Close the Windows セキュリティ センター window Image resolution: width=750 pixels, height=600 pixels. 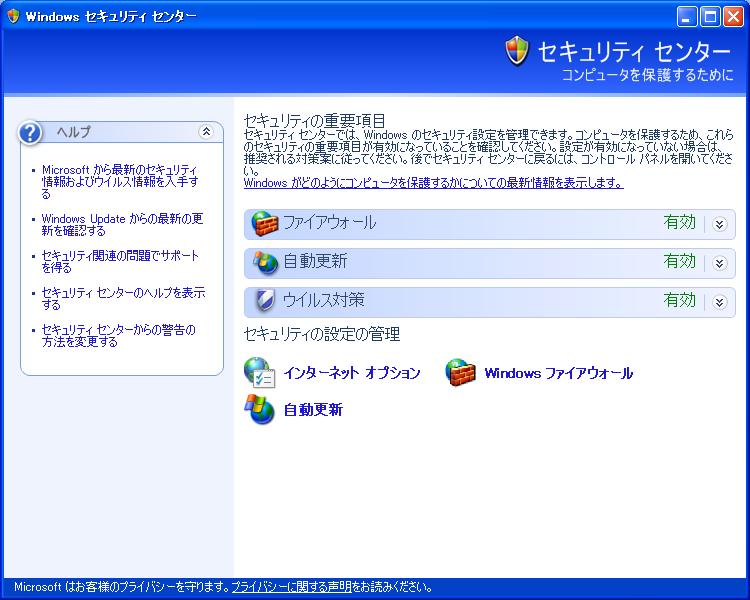[x=733, y=17]
